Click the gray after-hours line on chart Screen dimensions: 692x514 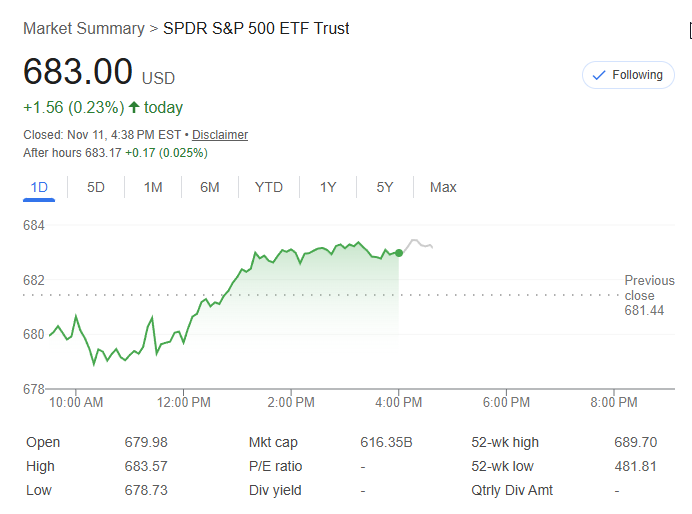pyautogui.click(x=418, y=244)
